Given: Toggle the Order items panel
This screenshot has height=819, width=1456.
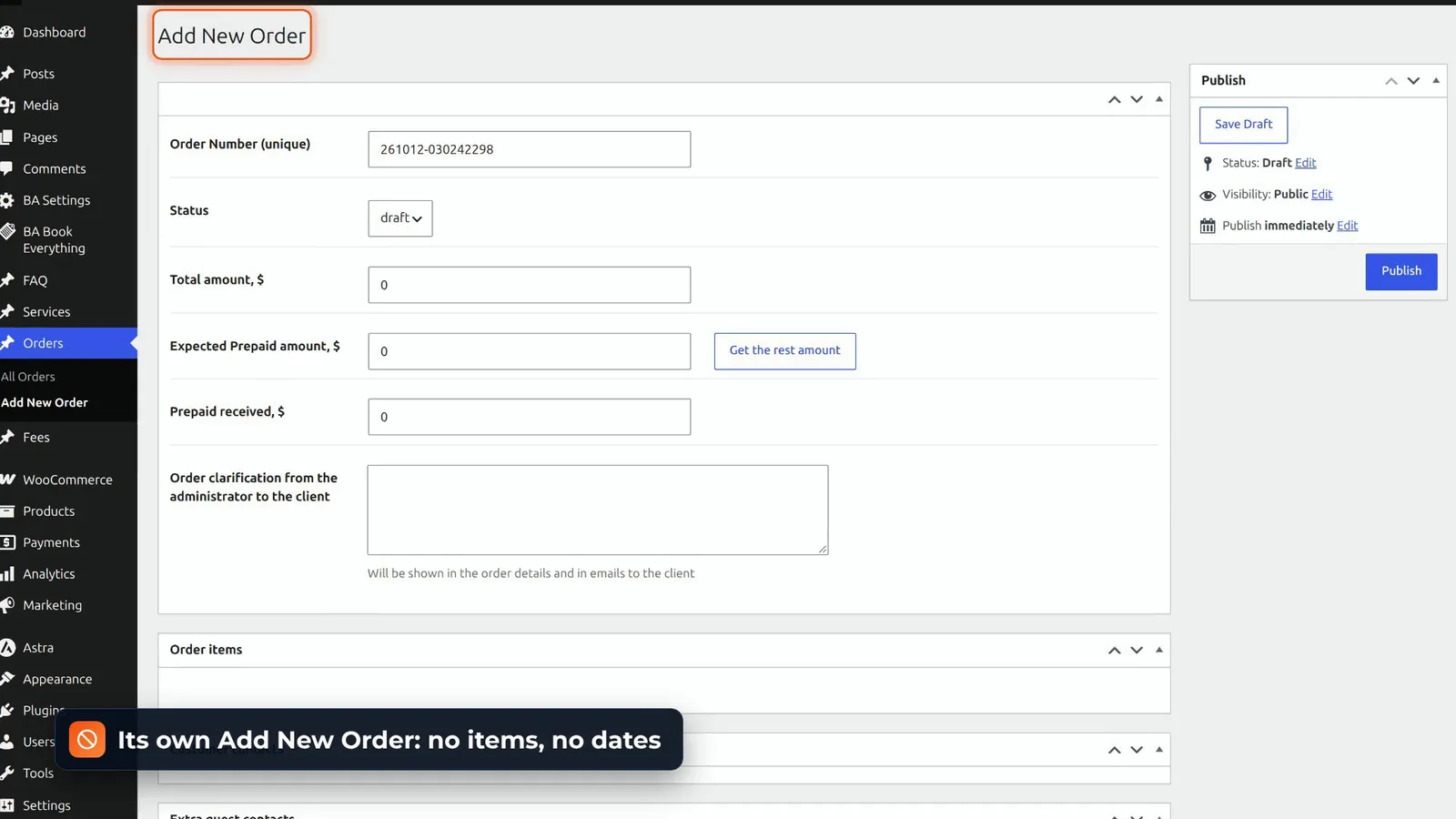Looking at the screenshot, I should 1159,650.
